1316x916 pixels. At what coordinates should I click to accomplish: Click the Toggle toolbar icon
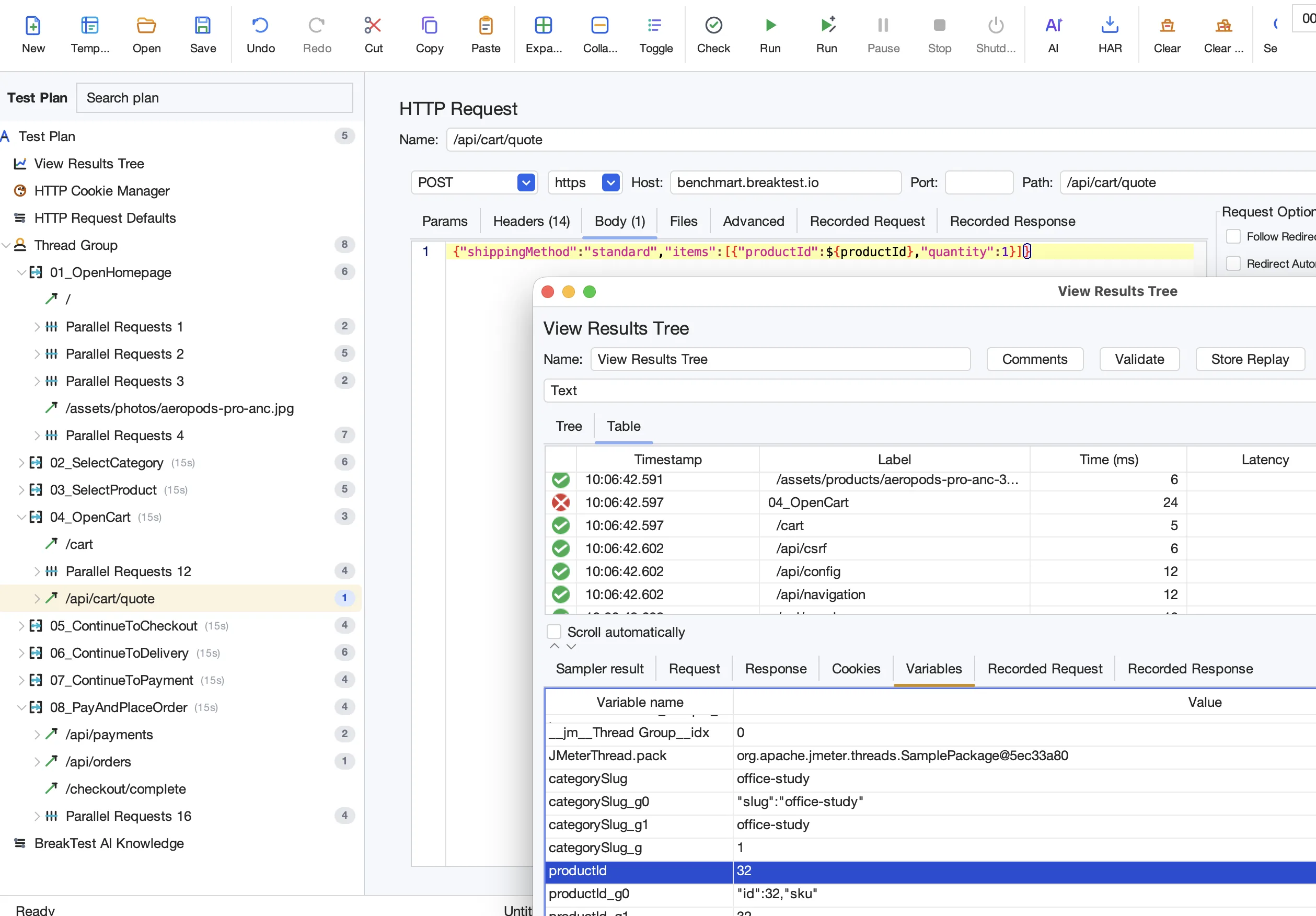pyautogui.click(x=655, y=26)
